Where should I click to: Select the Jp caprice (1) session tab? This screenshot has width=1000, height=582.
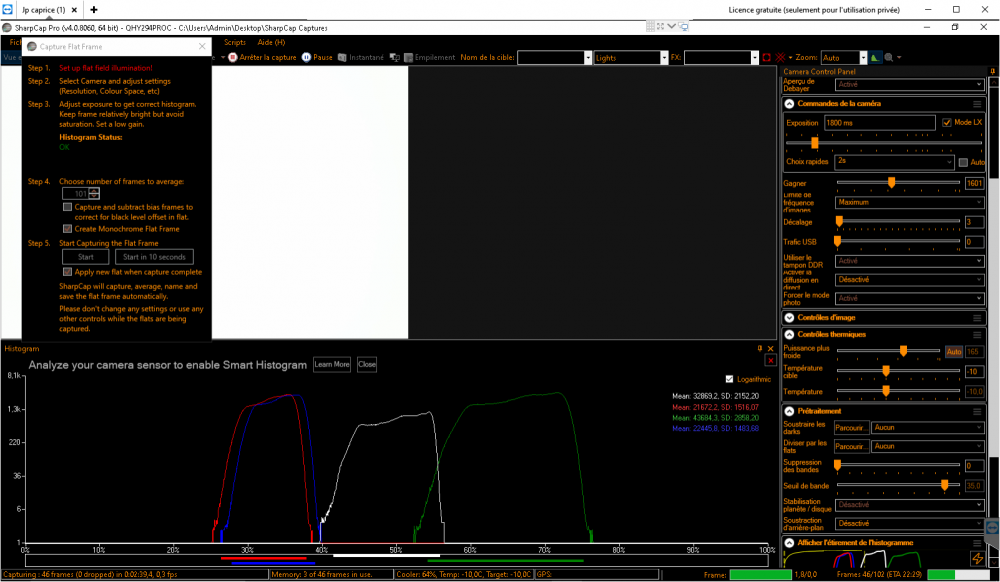[43, 10]
